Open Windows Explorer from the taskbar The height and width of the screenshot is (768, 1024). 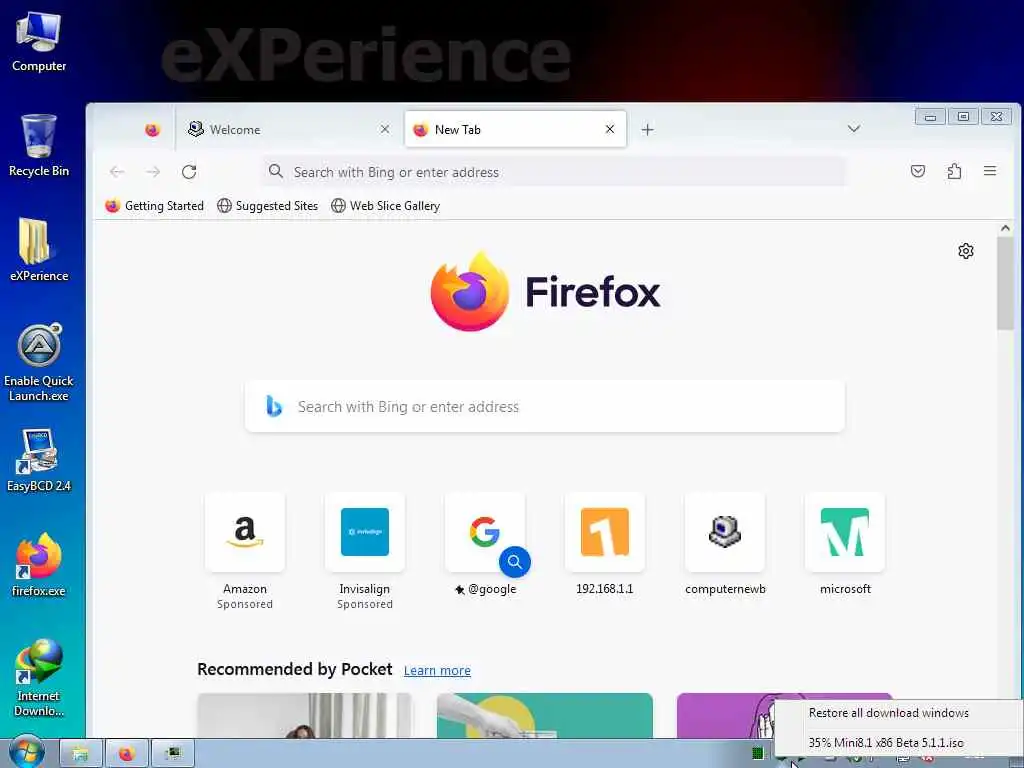coord(81,754)
